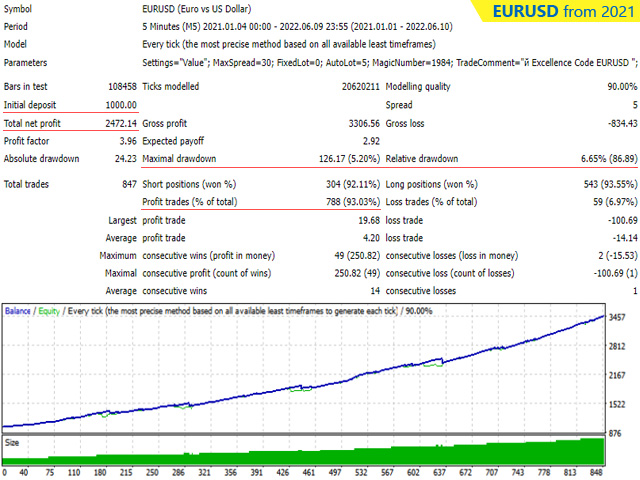Image resolution: width=640 pixels, height=480 pixels.
Task: Click the 2167 axis value on the chart
Action: [x=617, y=376]
